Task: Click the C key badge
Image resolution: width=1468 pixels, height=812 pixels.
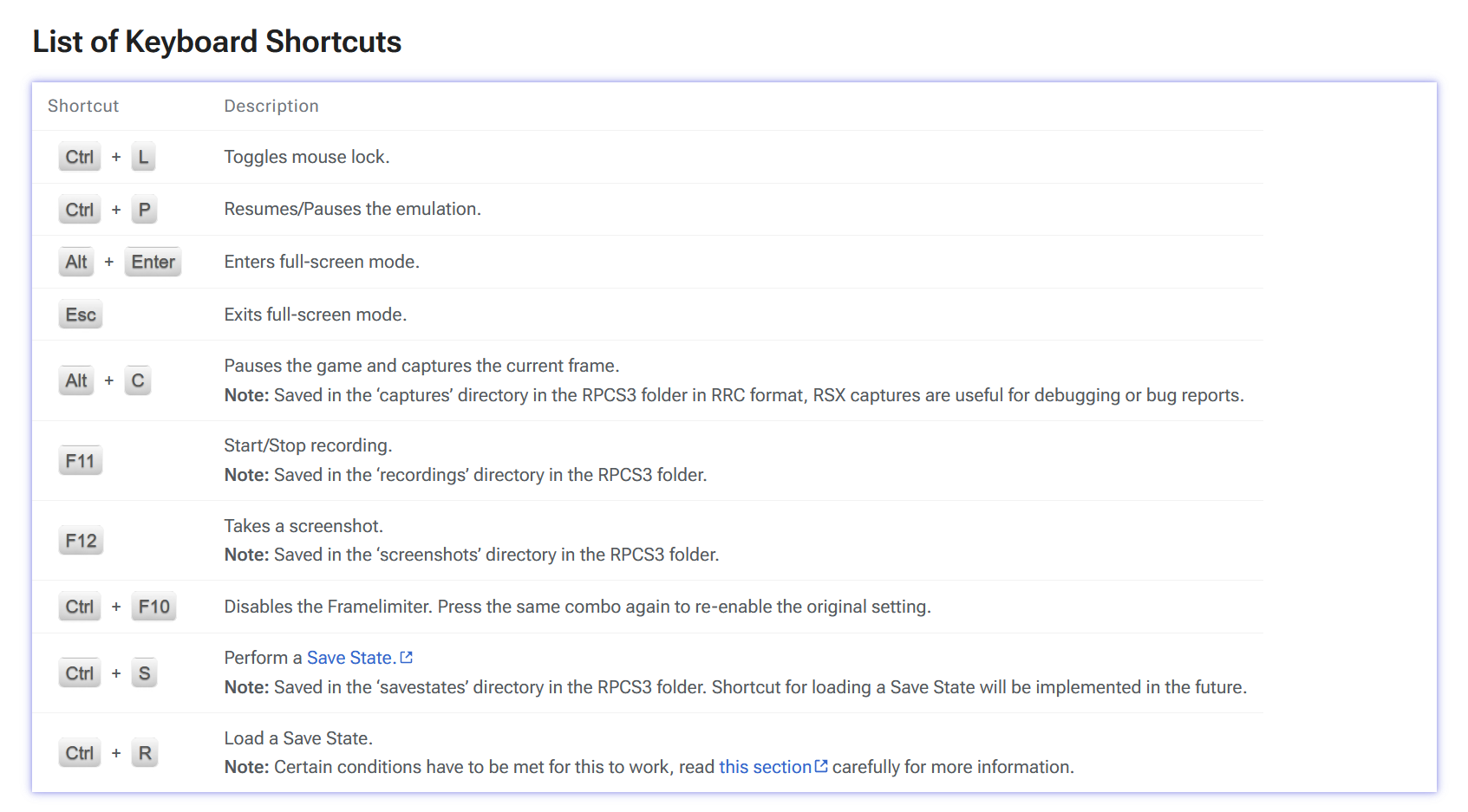Action: (x=138, y=380)
